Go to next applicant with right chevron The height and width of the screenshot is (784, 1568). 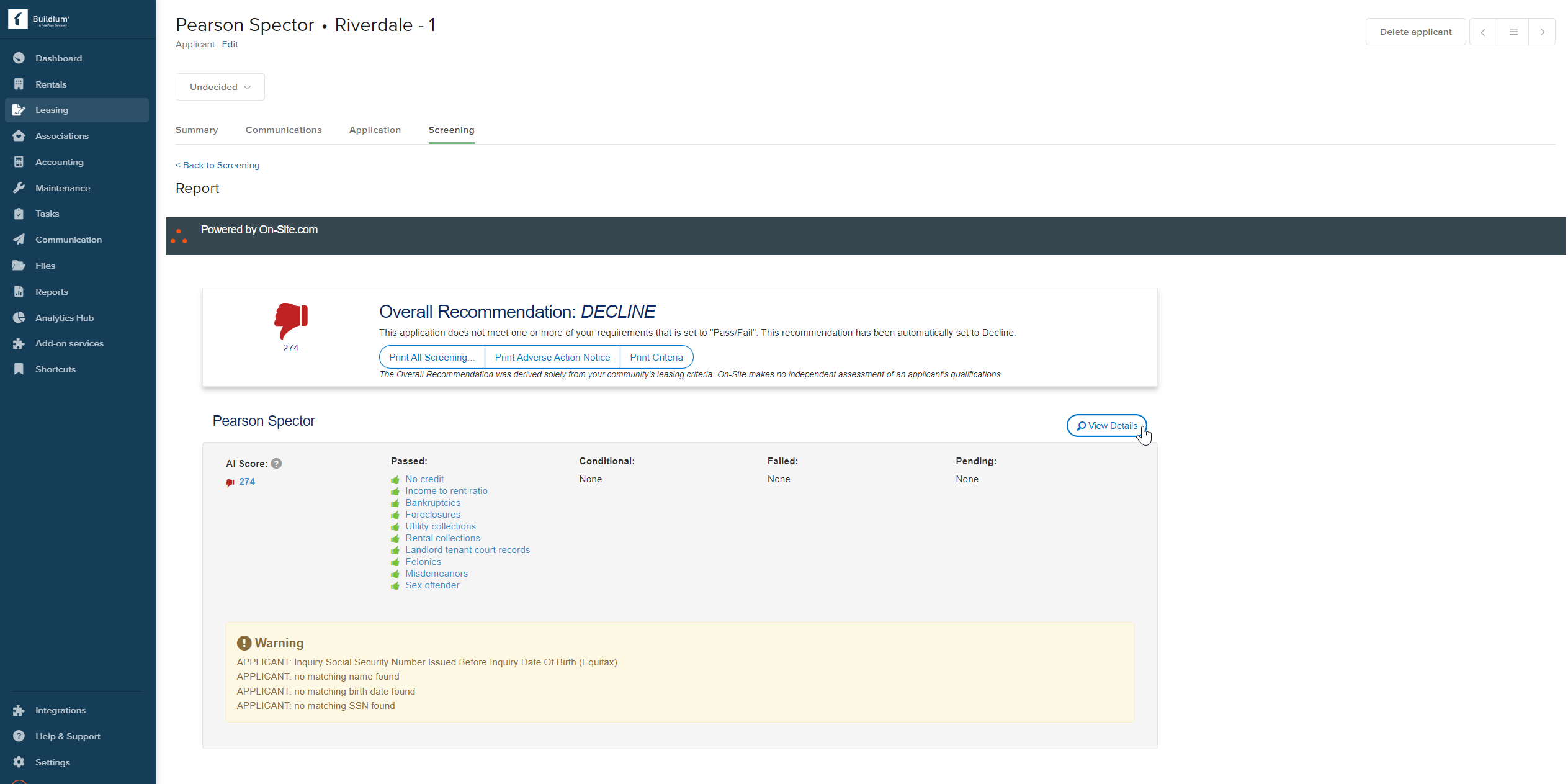pyautogui.click(x=1543, y=31)
